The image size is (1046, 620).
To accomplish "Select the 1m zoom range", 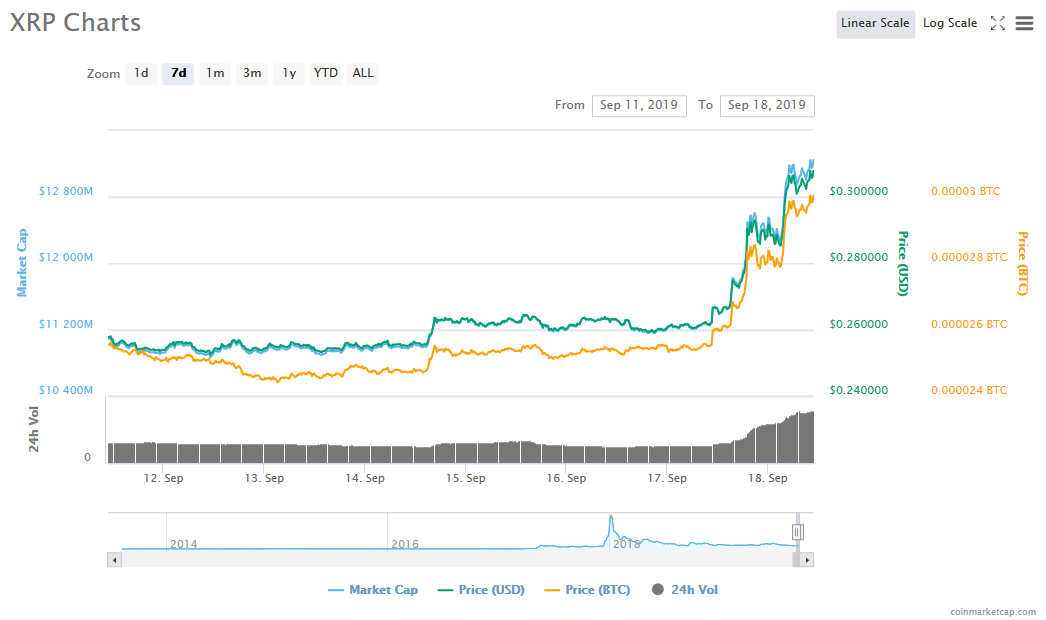I will (x=215, y=73).
